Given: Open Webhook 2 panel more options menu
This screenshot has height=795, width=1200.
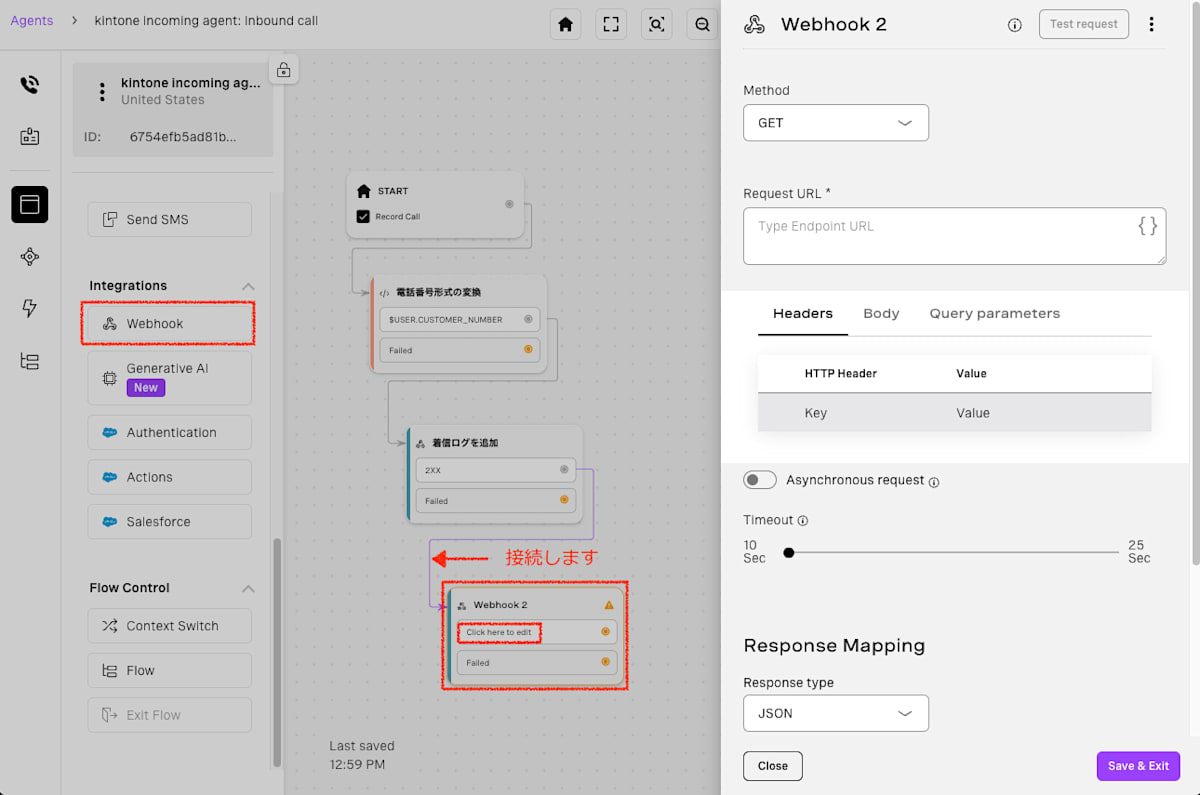Looking at the screenshot, I should [x=1151, y=24].
